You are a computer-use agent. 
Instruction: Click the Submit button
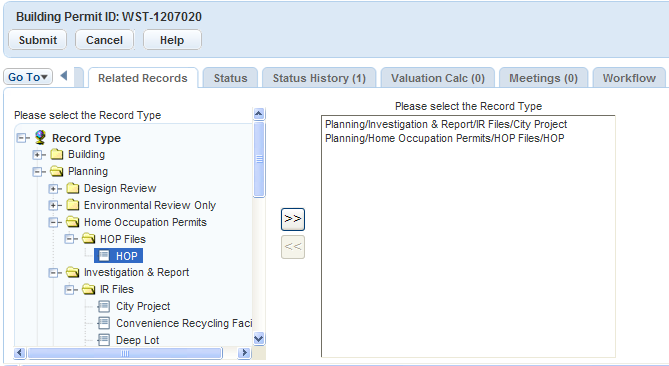click(x=38, y=40)
